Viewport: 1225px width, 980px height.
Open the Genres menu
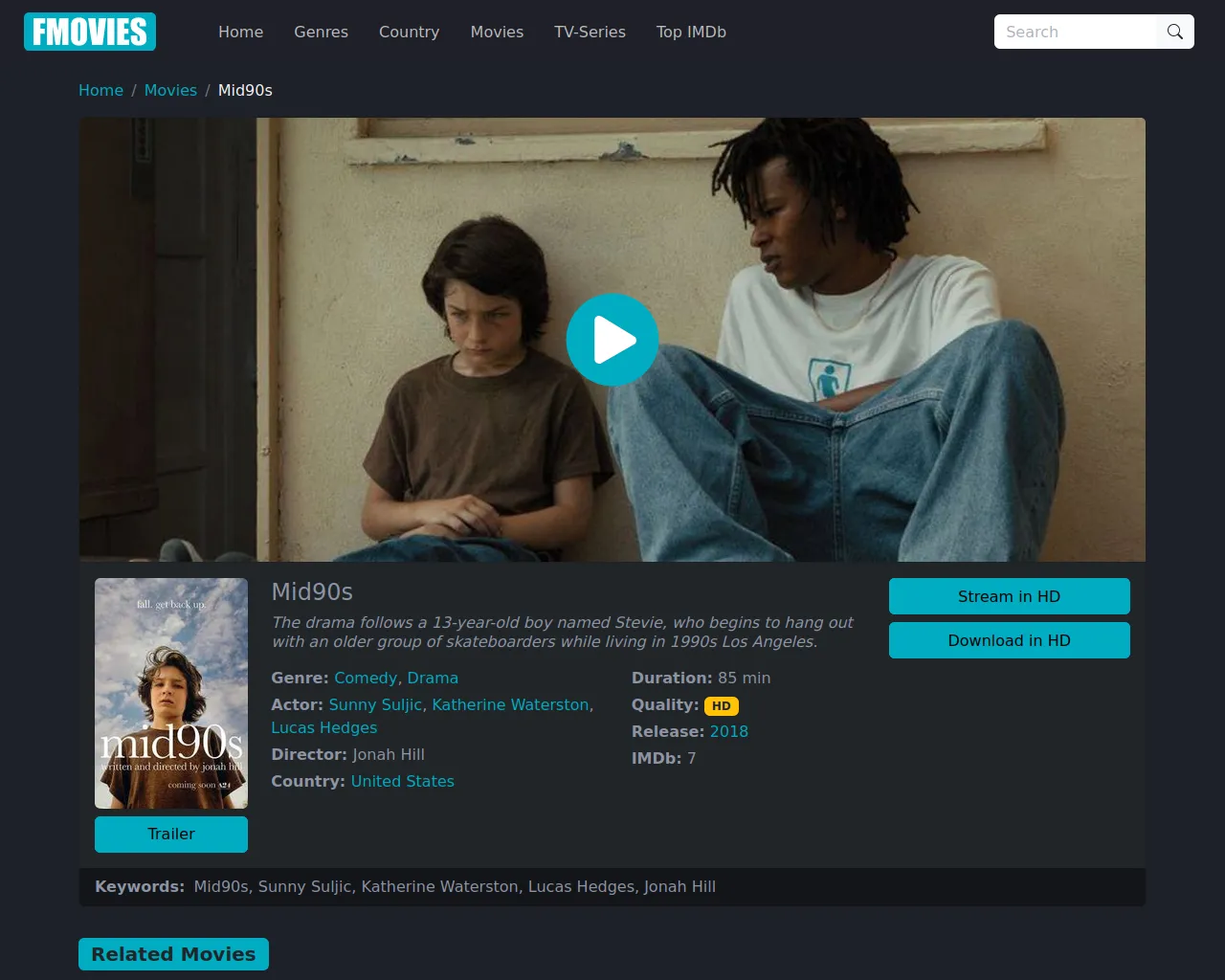[321, 32]
